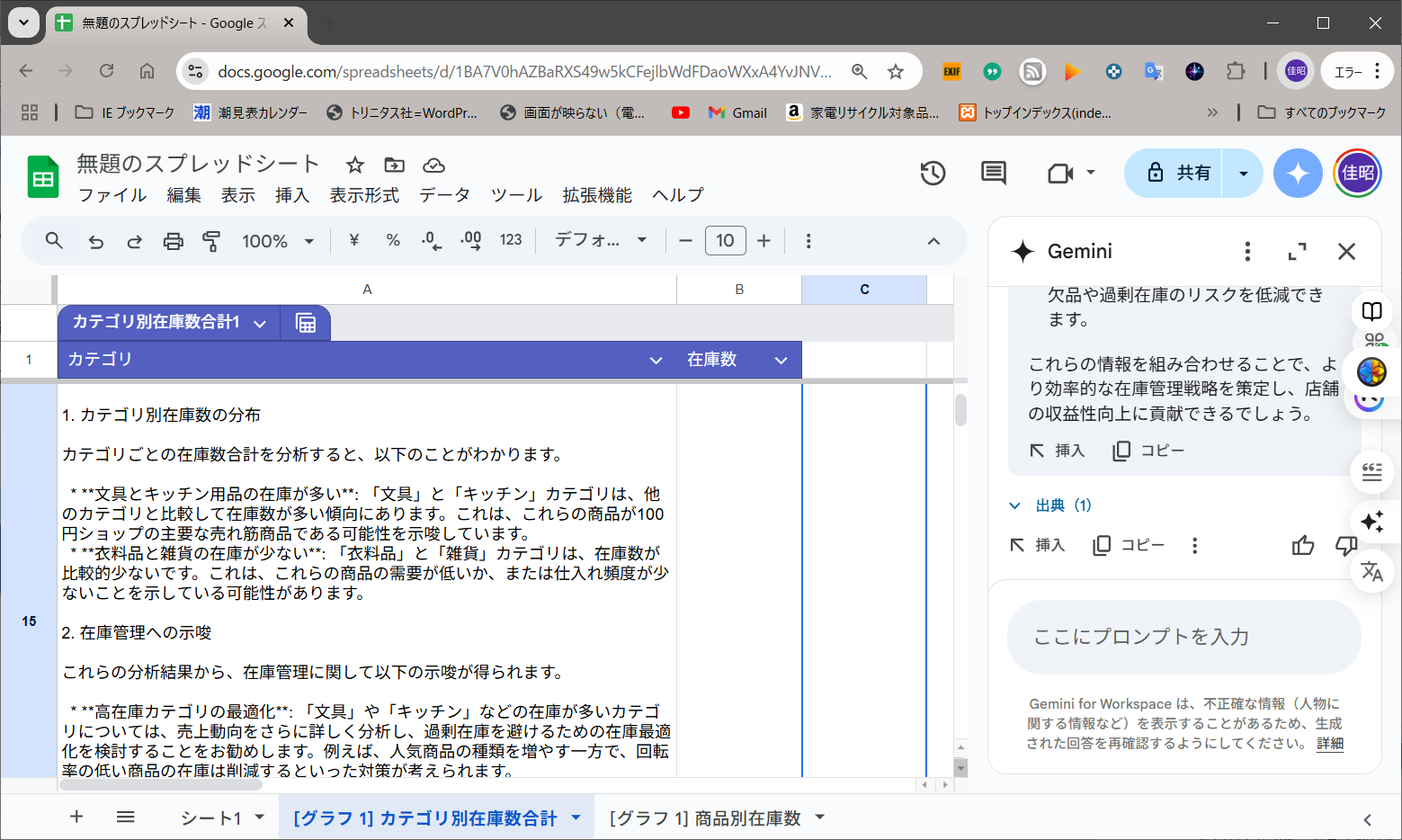This screenshot has height=840, width=1402.
Task: Switch to the シート1 tab
Action: 210,818
